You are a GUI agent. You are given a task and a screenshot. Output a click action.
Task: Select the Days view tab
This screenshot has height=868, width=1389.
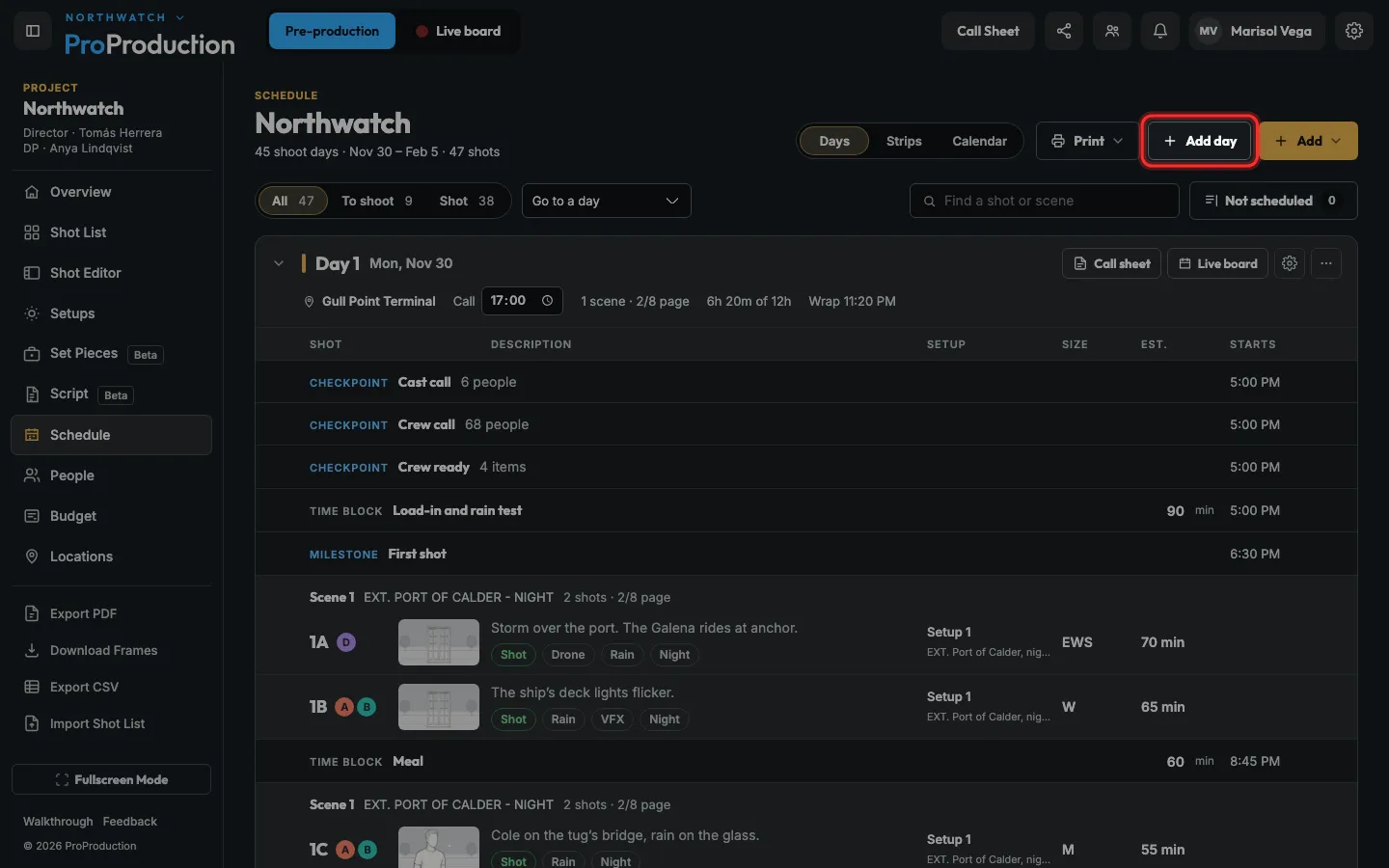point(834,141)
